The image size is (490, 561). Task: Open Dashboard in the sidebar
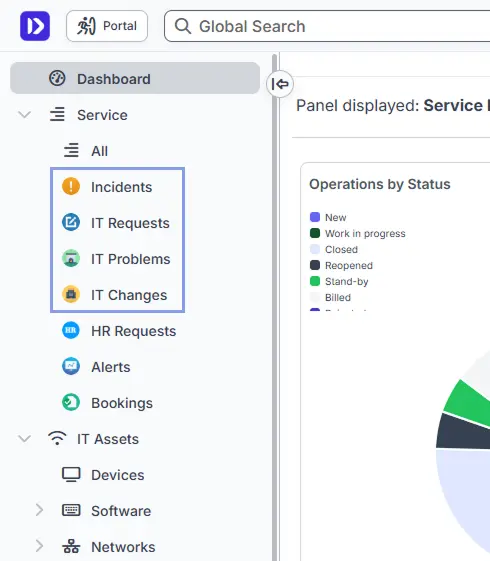pos(135,78)
